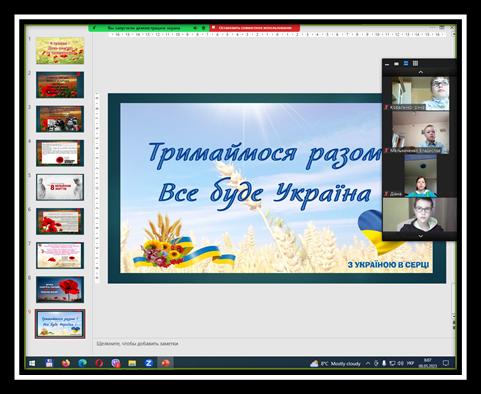Click the vertical ruler left of slide
This screenshot has height=394, width=481.
coord(97,188)
